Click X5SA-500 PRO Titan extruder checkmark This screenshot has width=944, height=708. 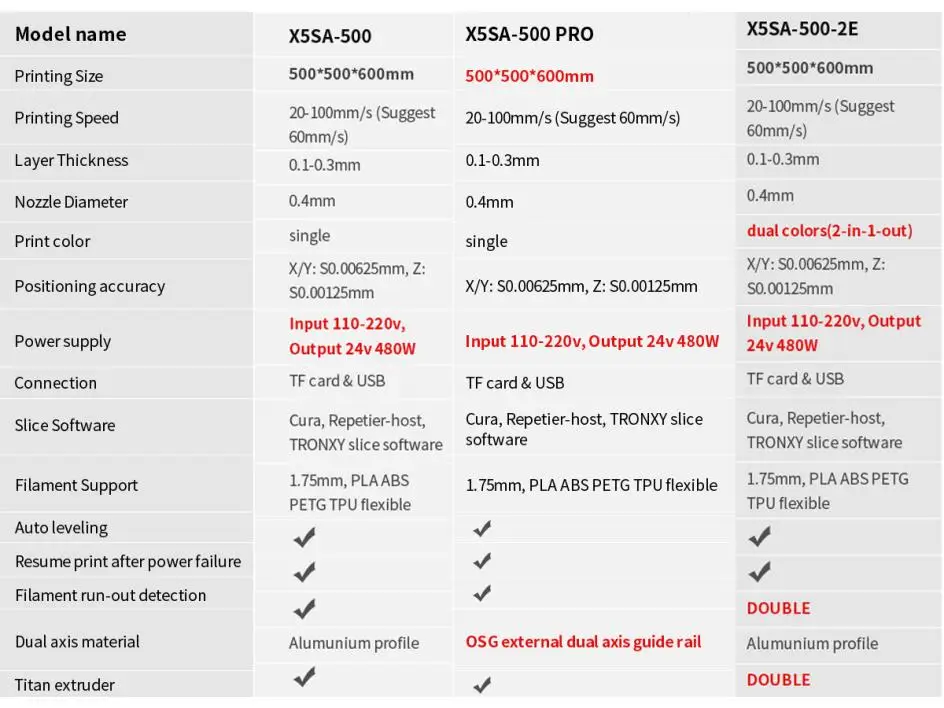pos(482,685)
